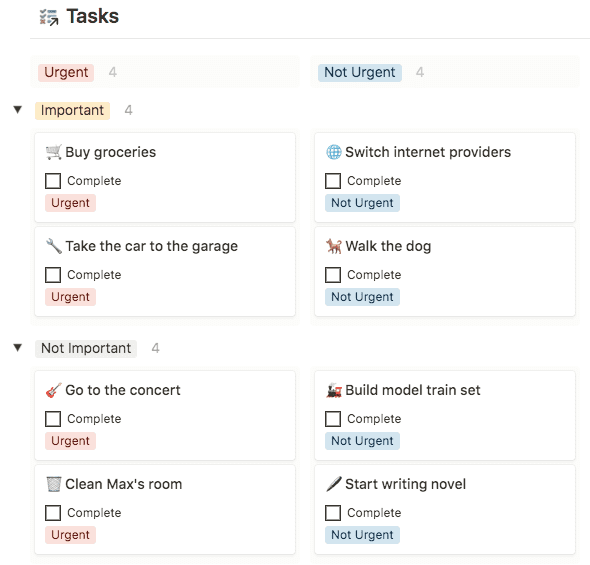Collapse the Not Important group
The image size is (590, 565).
tap(18, 348)
